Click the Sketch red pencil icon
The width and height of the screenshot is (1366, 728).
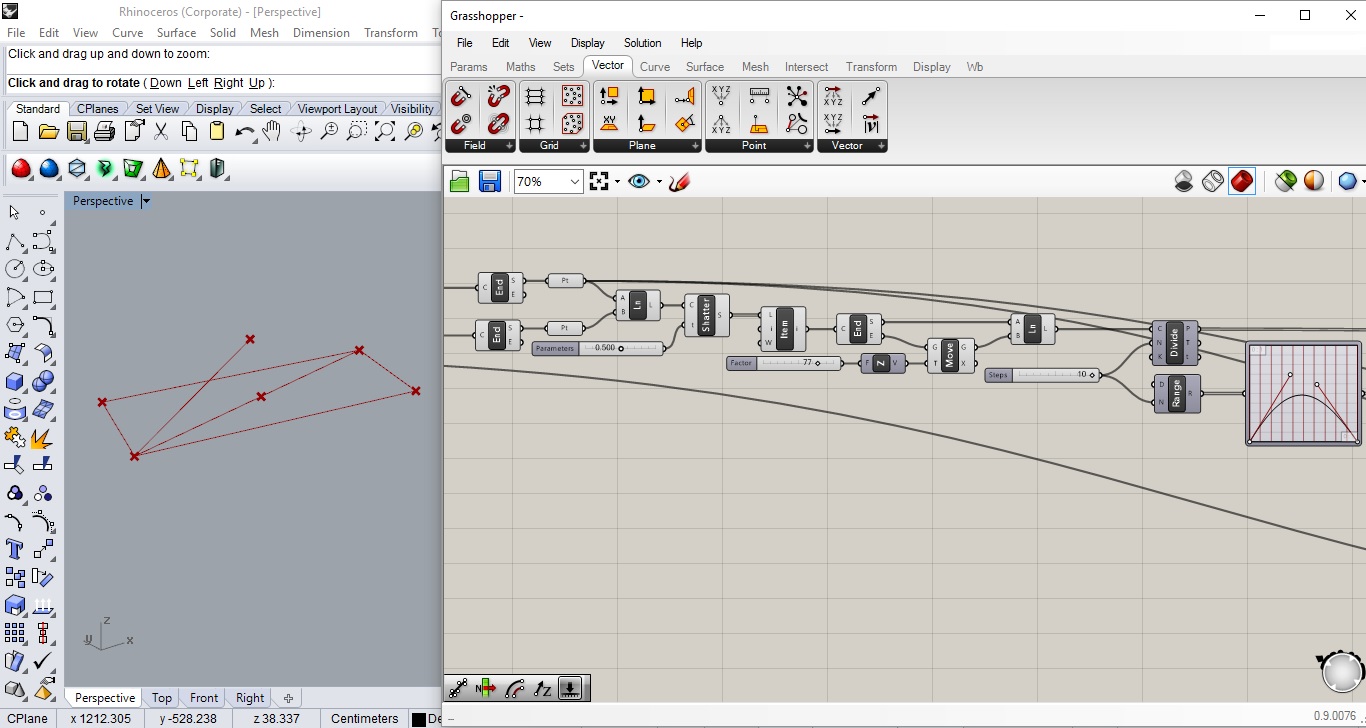[x=680, y=181]
